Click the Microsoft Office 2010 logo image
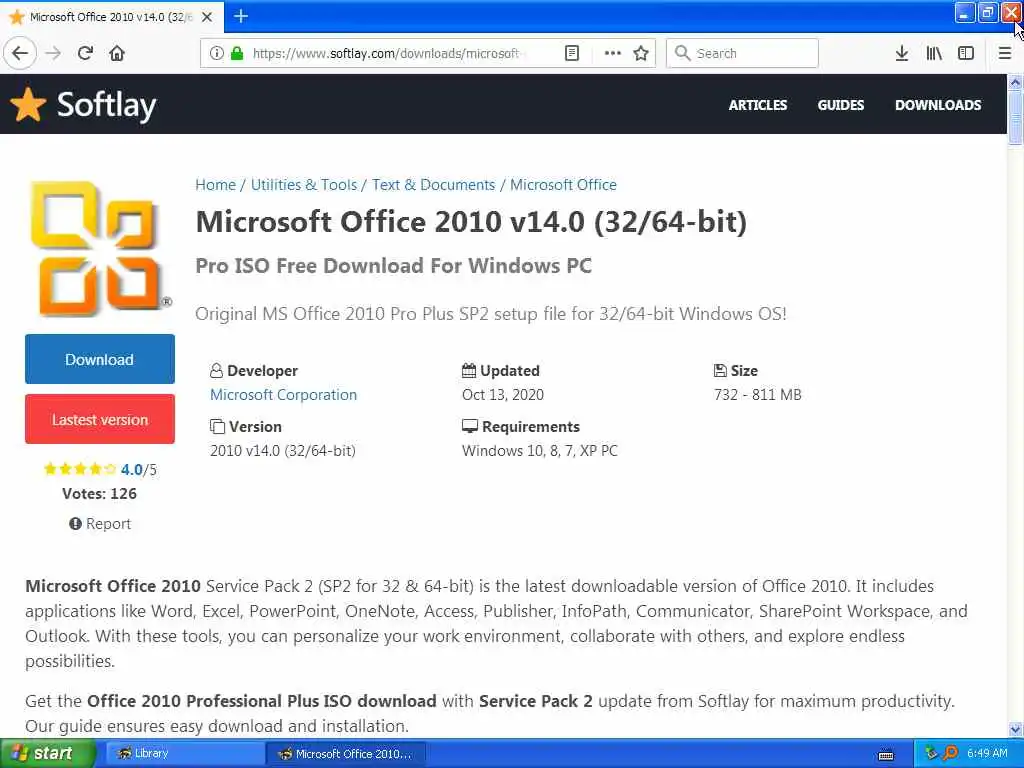Screen dimensions: 1024x768 click(100, 248)
